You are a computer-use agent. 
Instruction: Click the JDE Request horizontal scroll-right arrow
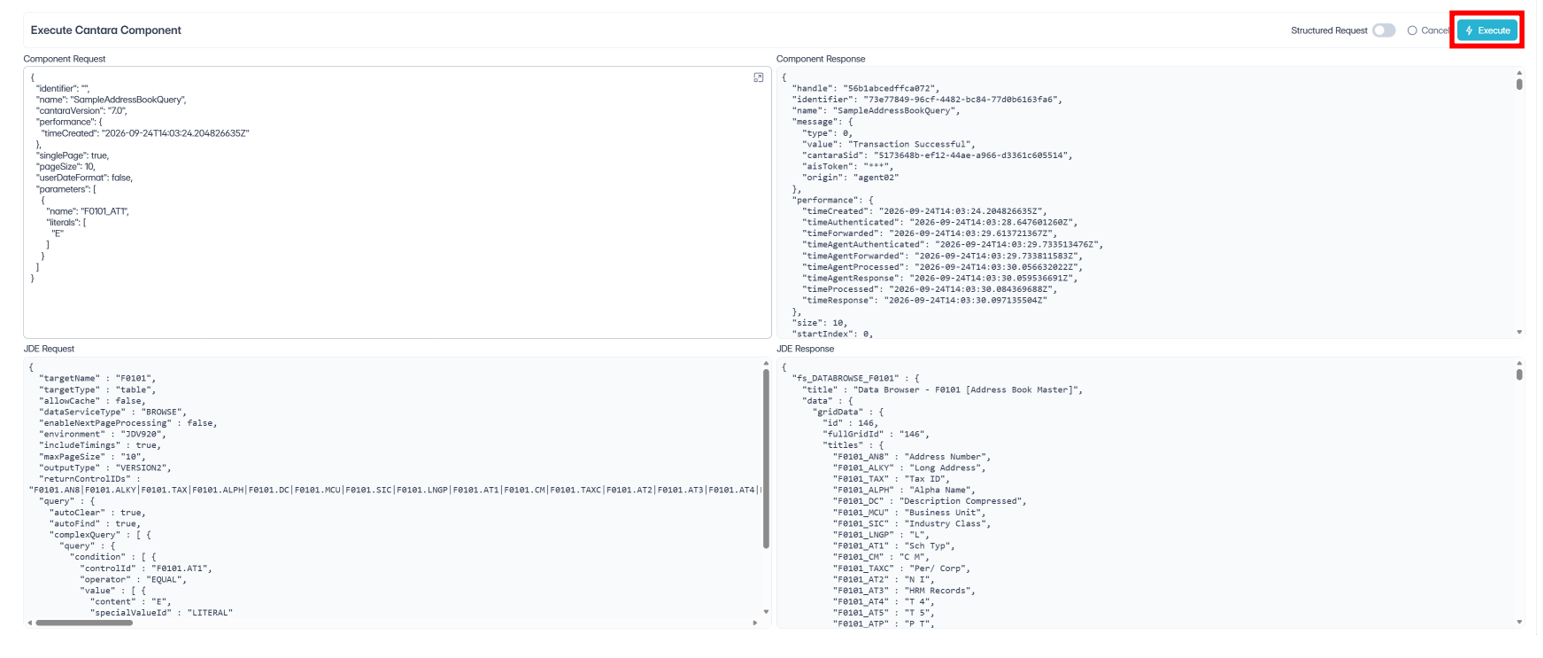755,622
